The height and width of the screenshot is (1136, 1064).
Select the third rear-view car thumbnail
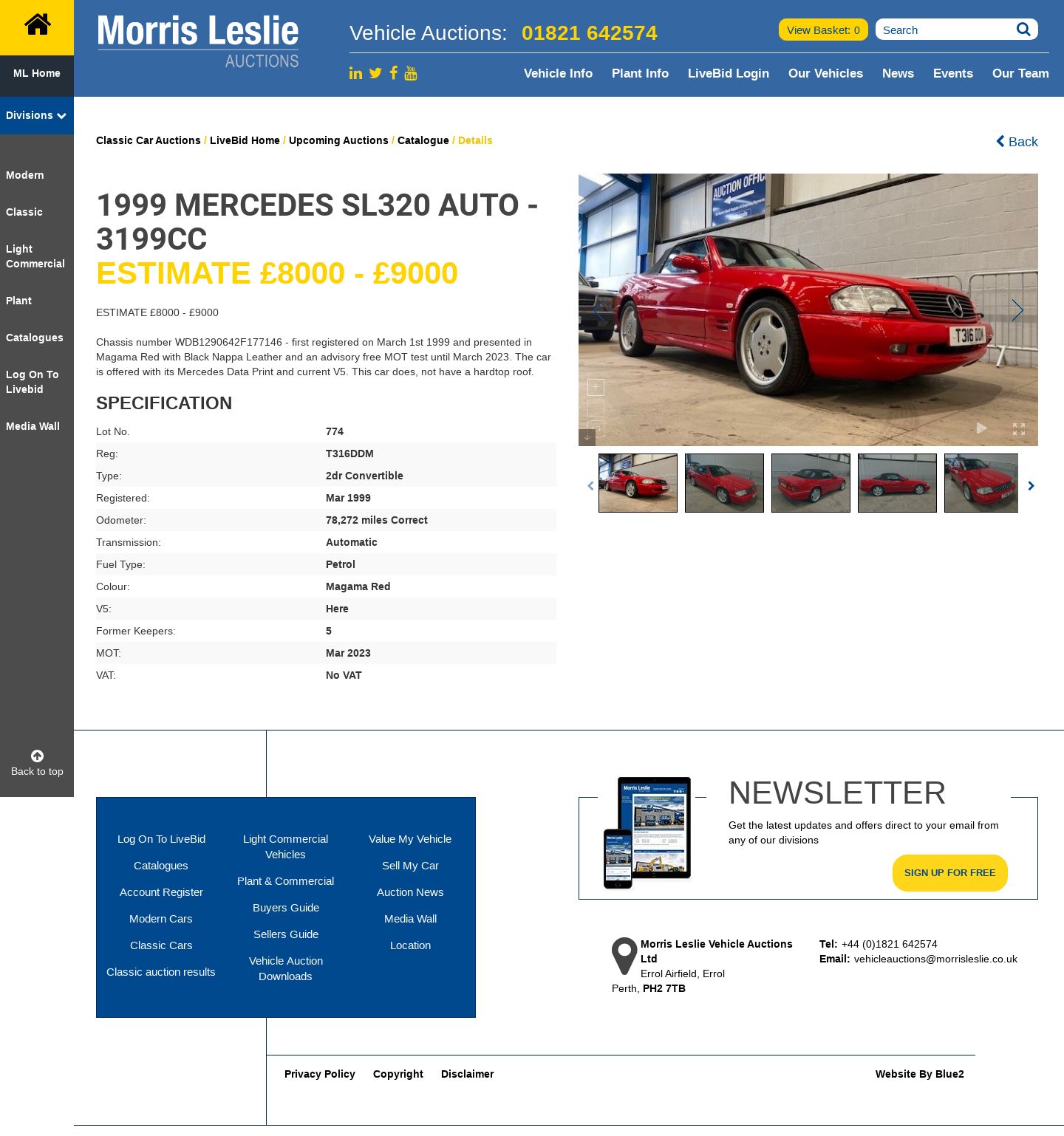tap(811, 483)
